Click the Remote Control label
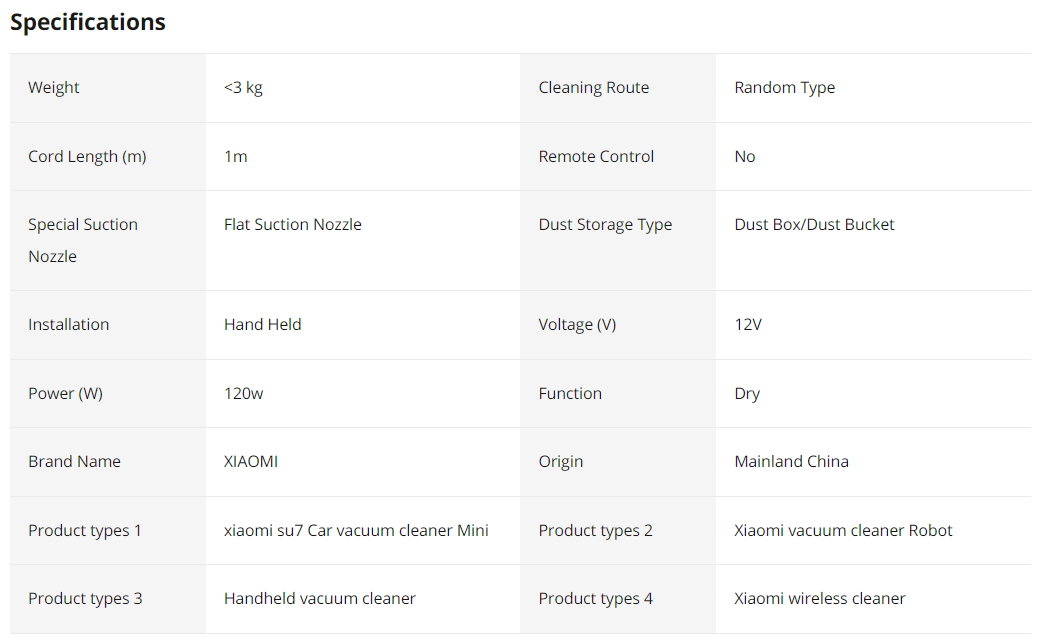Viewport: 1042px width, 644px height. pos(596,156)
